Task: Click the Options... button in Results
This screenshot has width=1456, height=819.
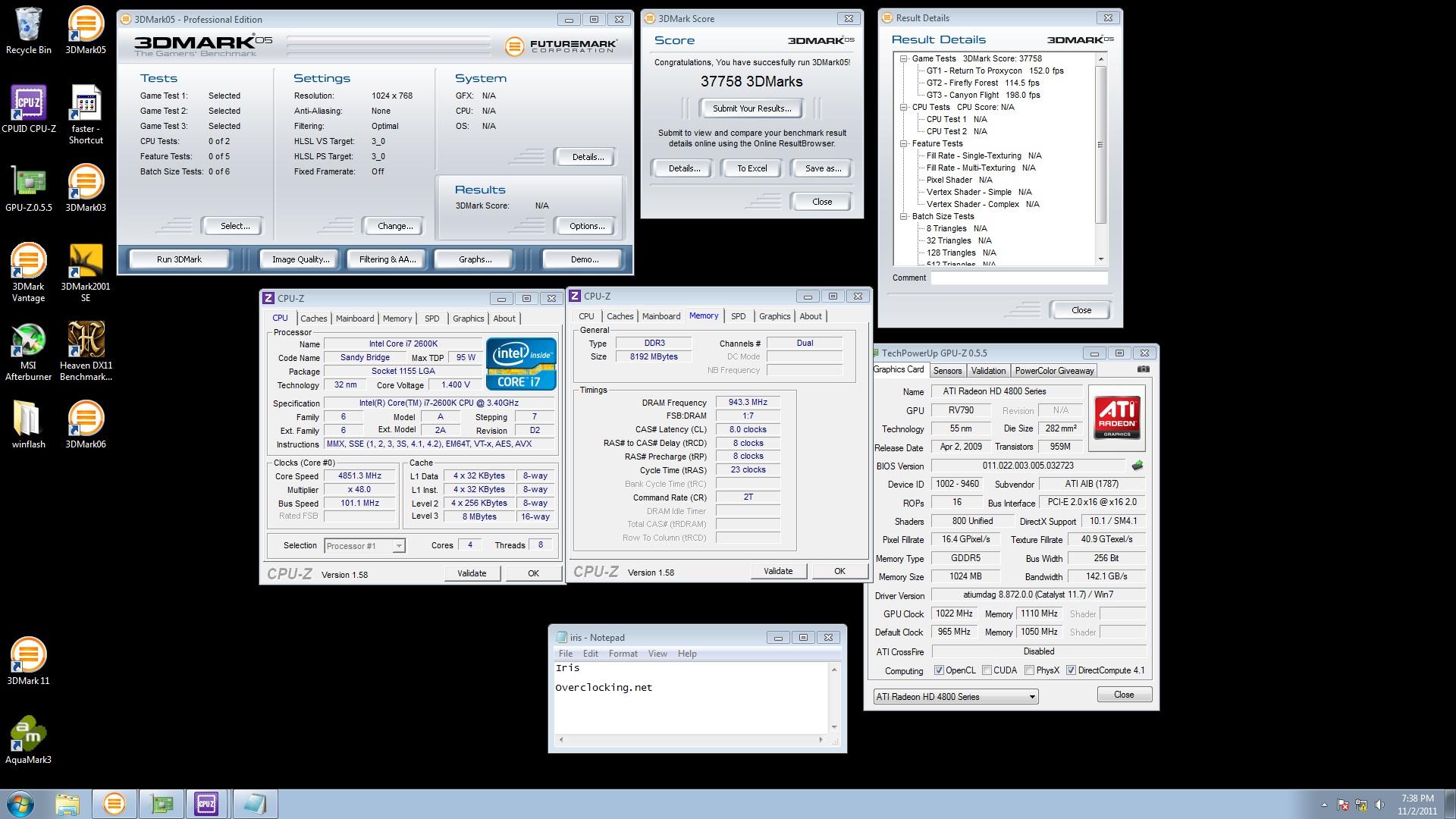Action: [x=587, y=226]
